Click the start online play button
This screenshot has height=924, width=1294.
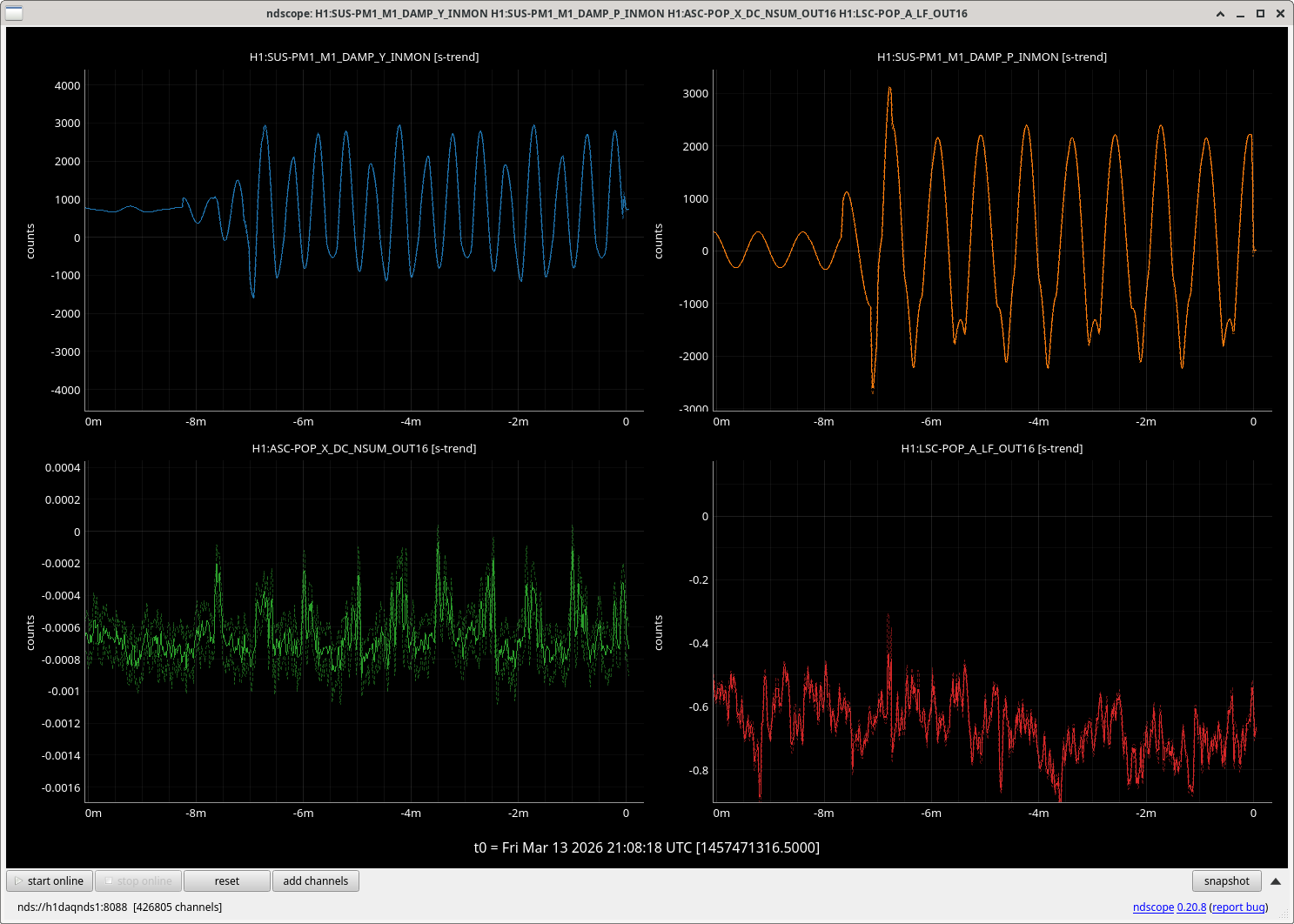point(50,880)
